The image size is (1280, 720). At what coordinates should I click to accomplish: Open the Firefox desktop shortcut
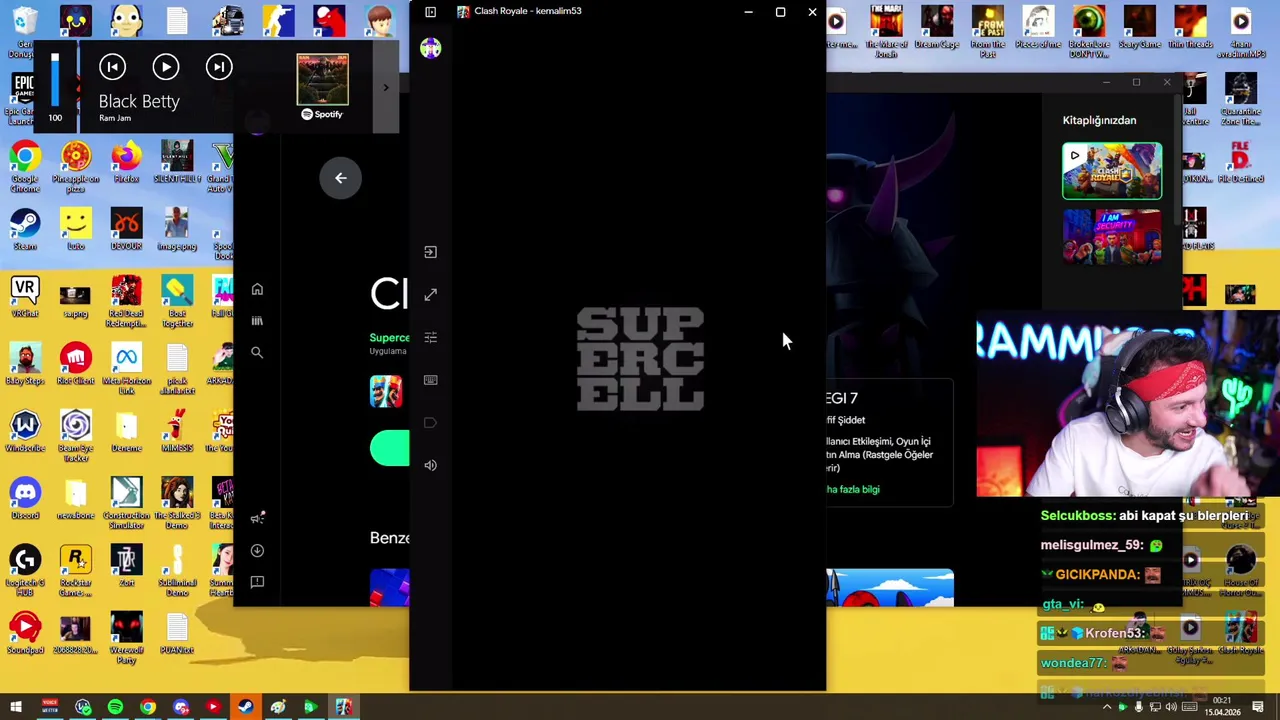126,162
